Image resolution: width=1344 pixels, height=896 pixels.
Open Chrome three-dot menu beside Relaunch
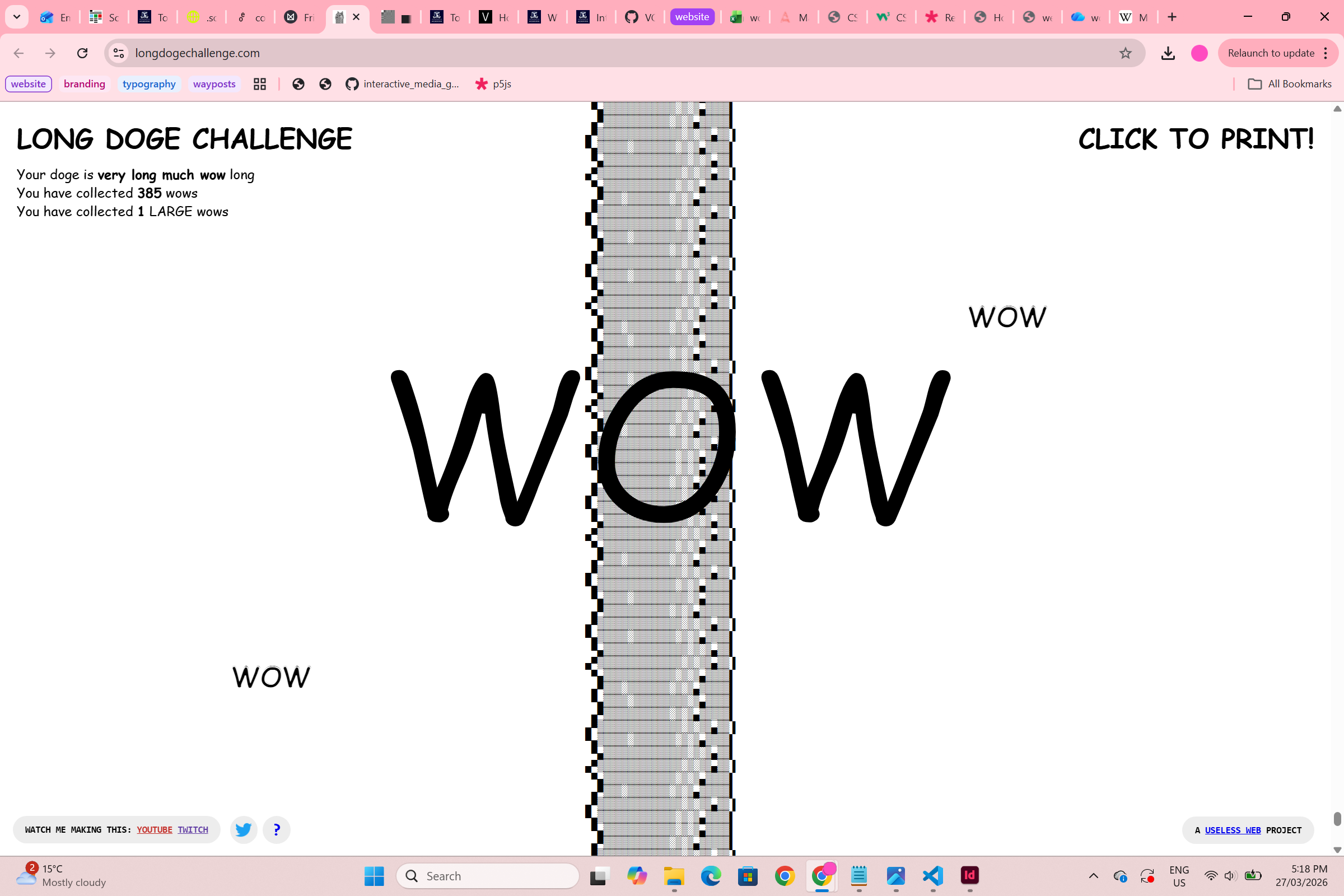click(1326, 53)
